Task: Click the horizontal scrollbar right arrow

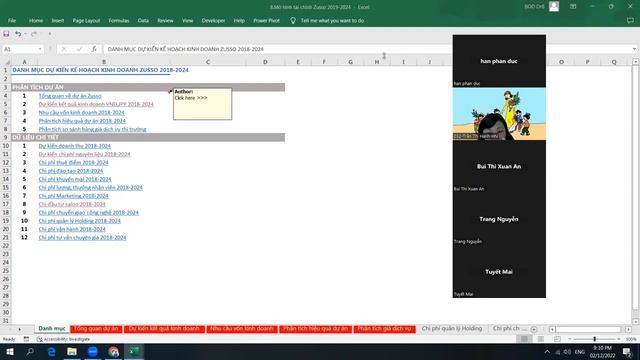Action: click(x=628, y=329)
